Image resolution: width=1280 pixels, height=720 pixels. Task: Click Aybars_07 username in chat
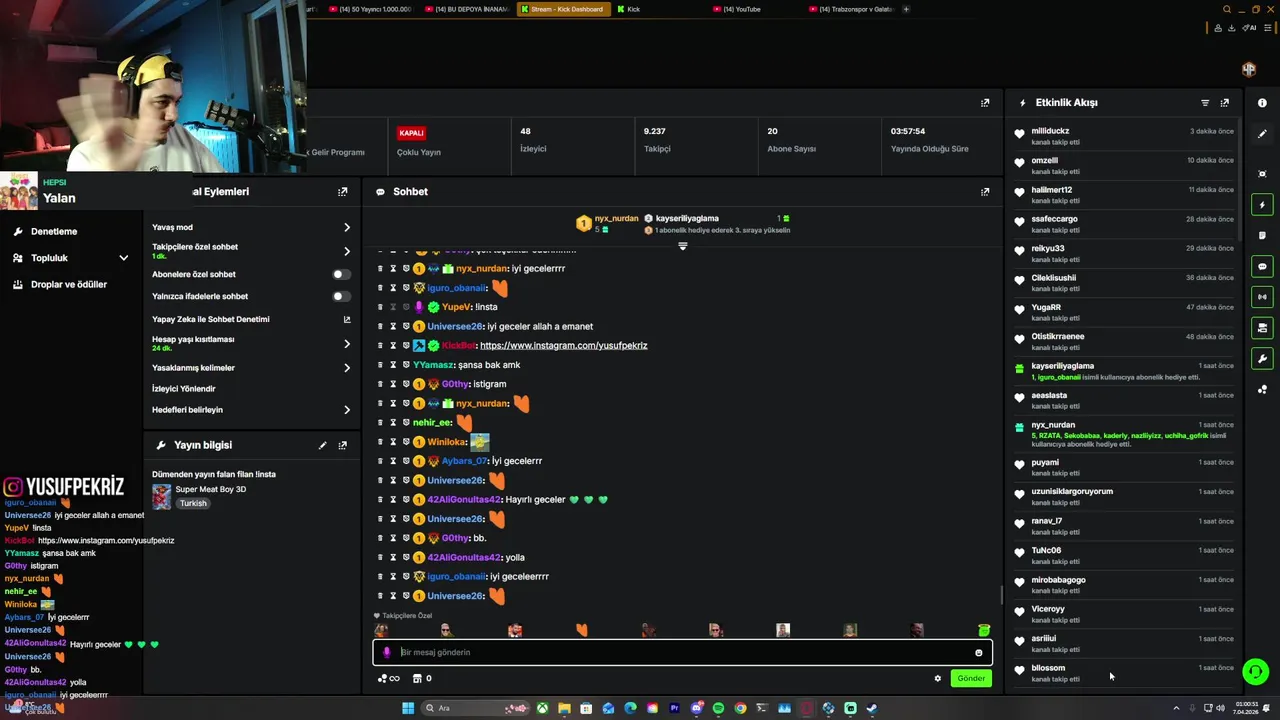click(464, 462)
